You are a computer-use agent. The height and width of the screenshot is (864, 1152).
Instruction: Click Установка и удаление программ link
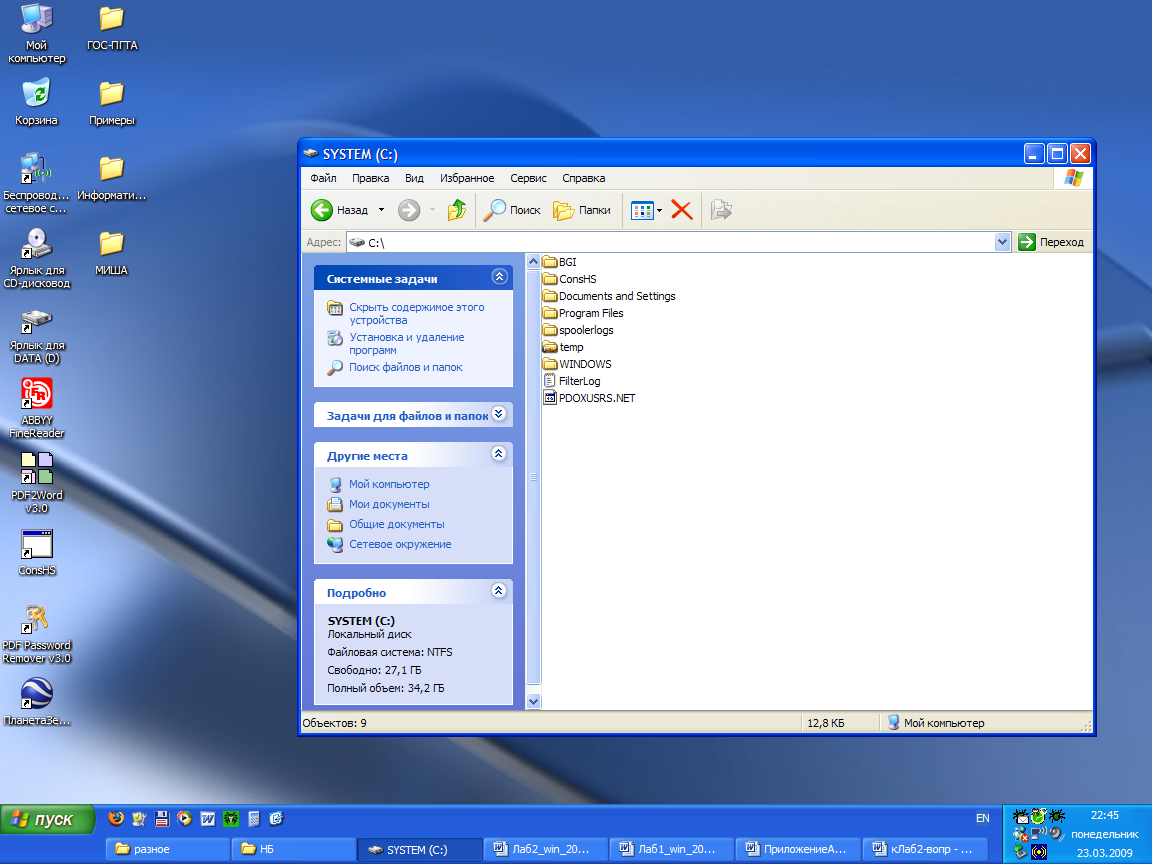point(406,344)
